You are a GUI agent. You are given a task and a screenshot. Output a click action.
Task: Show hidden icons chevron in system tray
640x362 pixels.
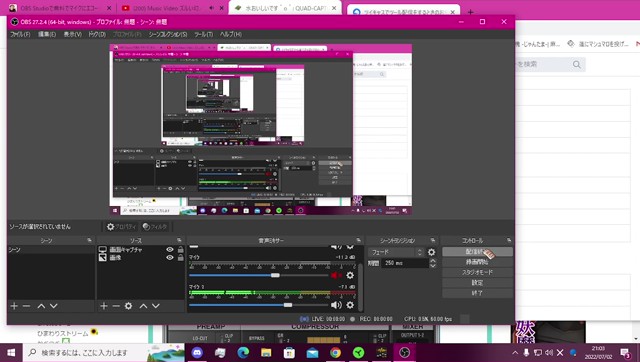pyautogui.click(x=515, y=352)
